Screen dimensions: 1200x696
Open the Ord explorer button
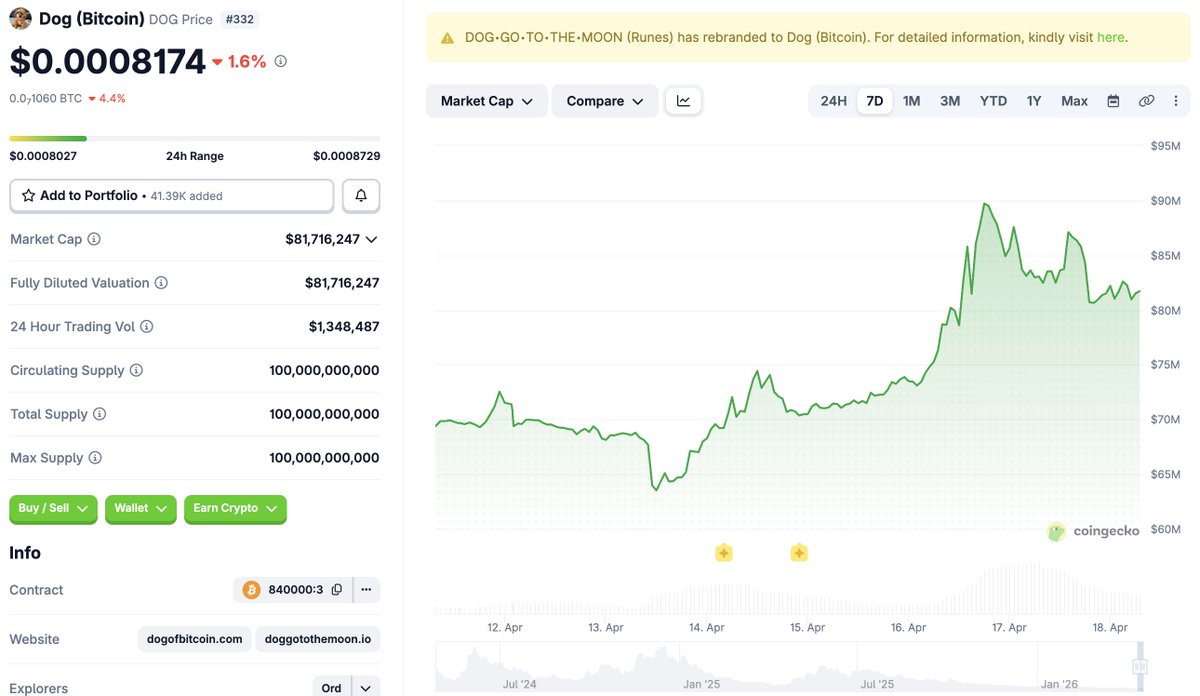[x=332, y=688]
